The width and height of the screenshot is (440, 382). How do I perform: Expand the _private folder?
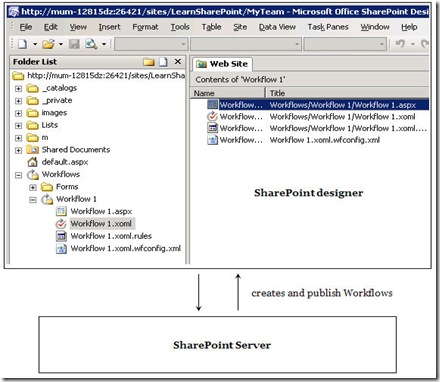[x=18, y=101]
